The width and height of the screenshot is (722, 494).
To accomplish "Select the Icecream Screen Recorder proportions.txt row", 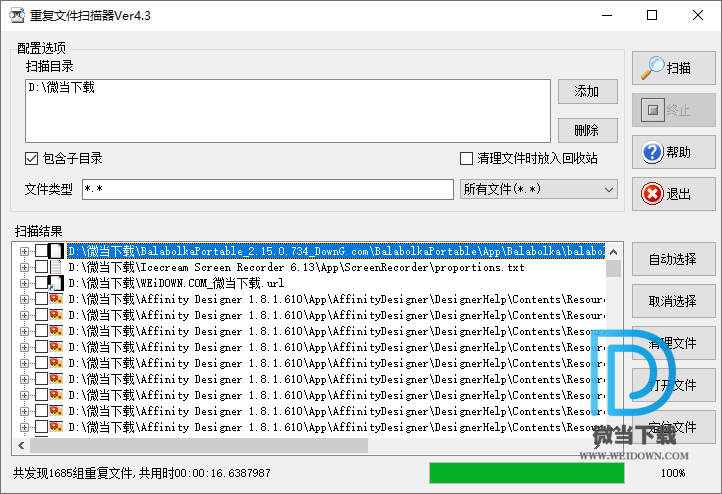I will click(x=296, y=267).
